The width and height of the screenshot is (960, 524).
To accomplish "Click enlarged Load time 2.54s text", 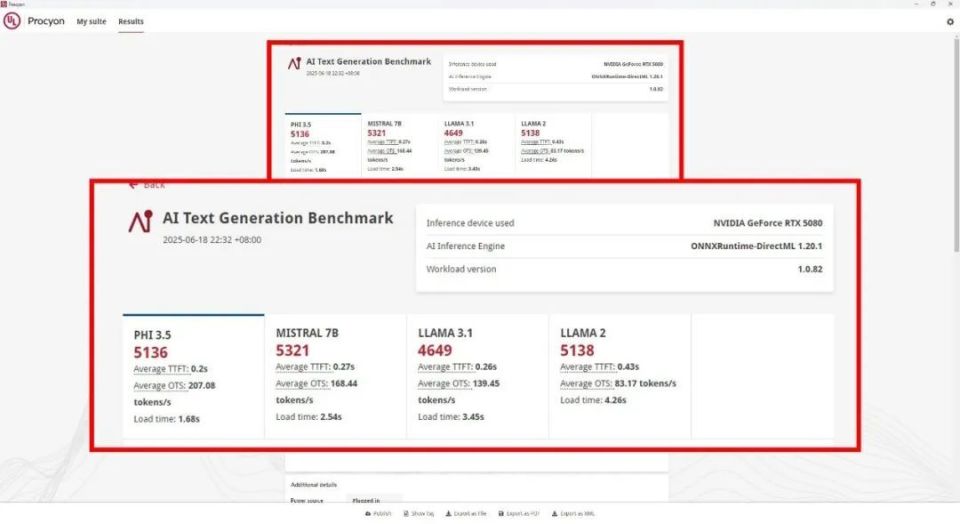I will pos(309,417).
